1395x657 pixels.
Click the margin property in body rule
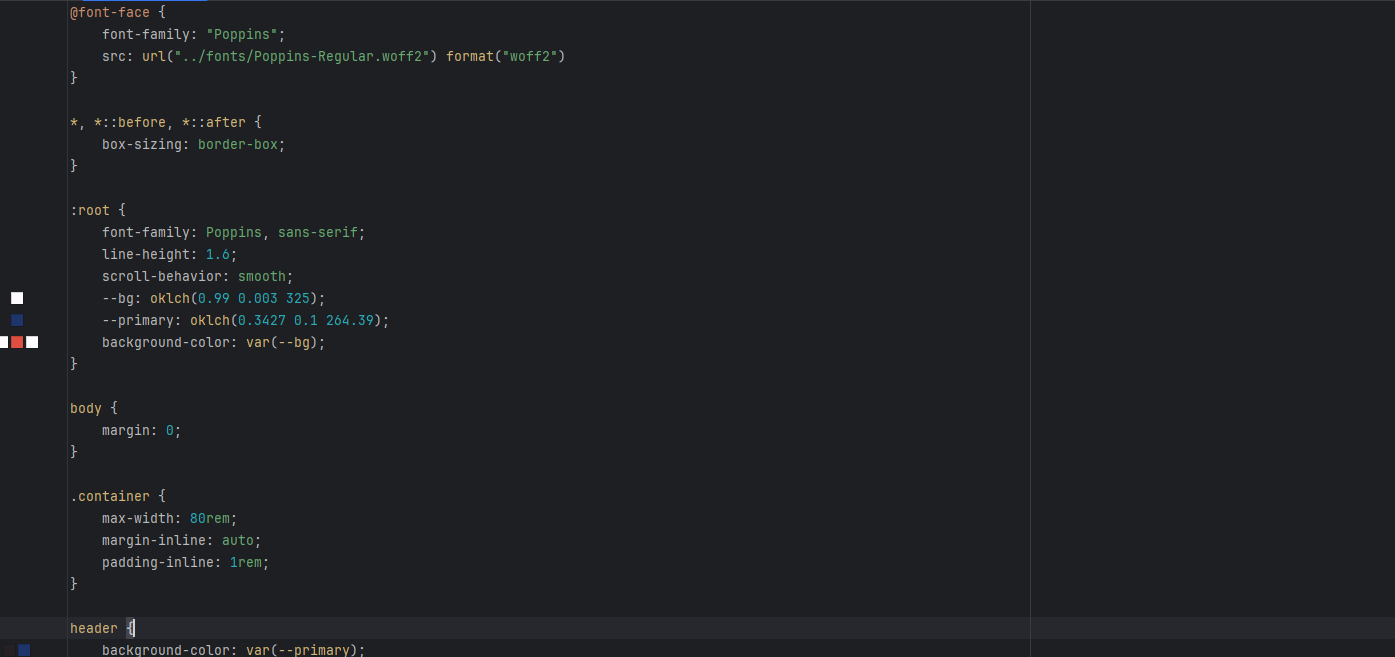[x=126, y=430]
